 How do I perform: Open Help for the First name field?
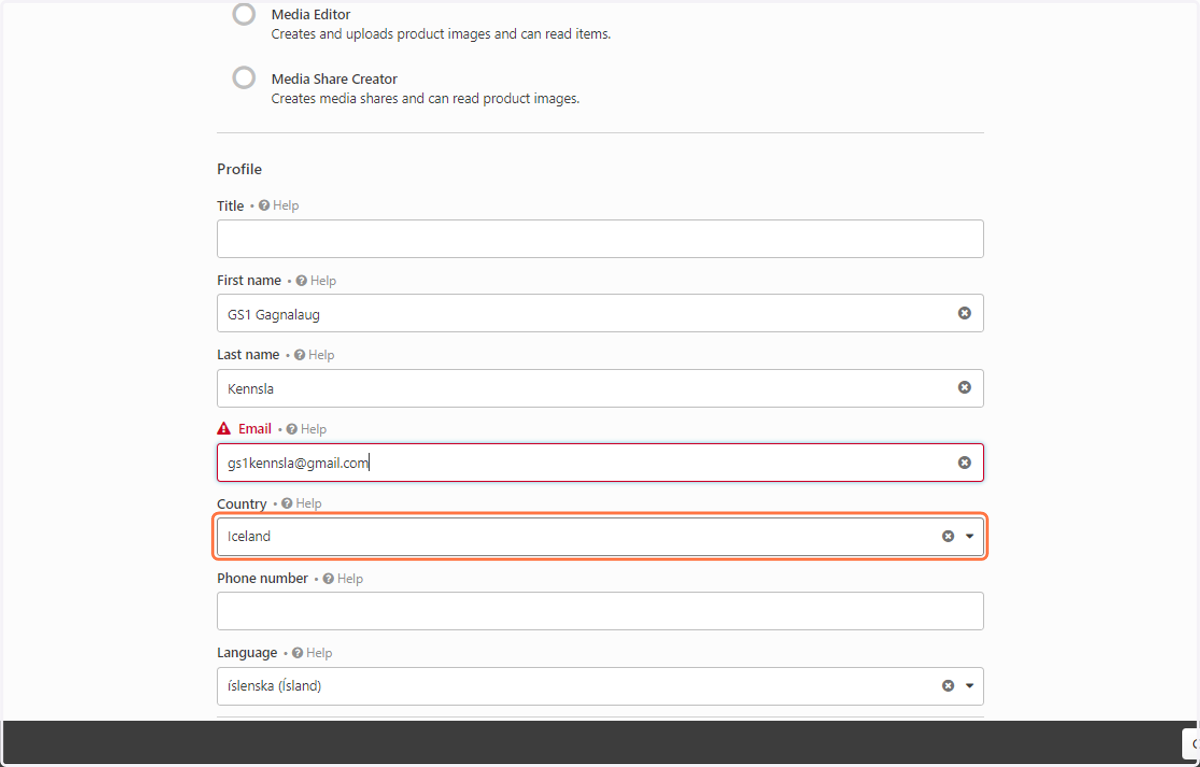(316, 280)
